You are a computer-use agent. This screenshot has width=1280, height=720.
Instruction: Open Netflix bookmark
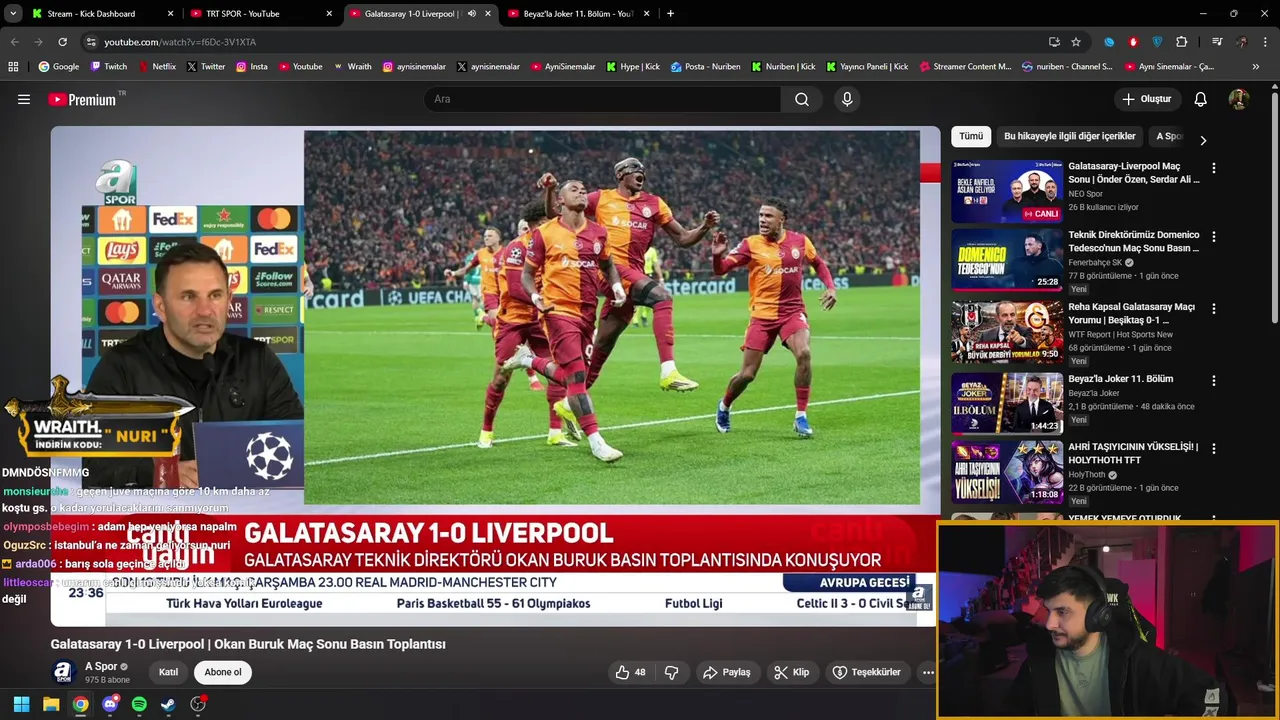click(x=156, y=67)
